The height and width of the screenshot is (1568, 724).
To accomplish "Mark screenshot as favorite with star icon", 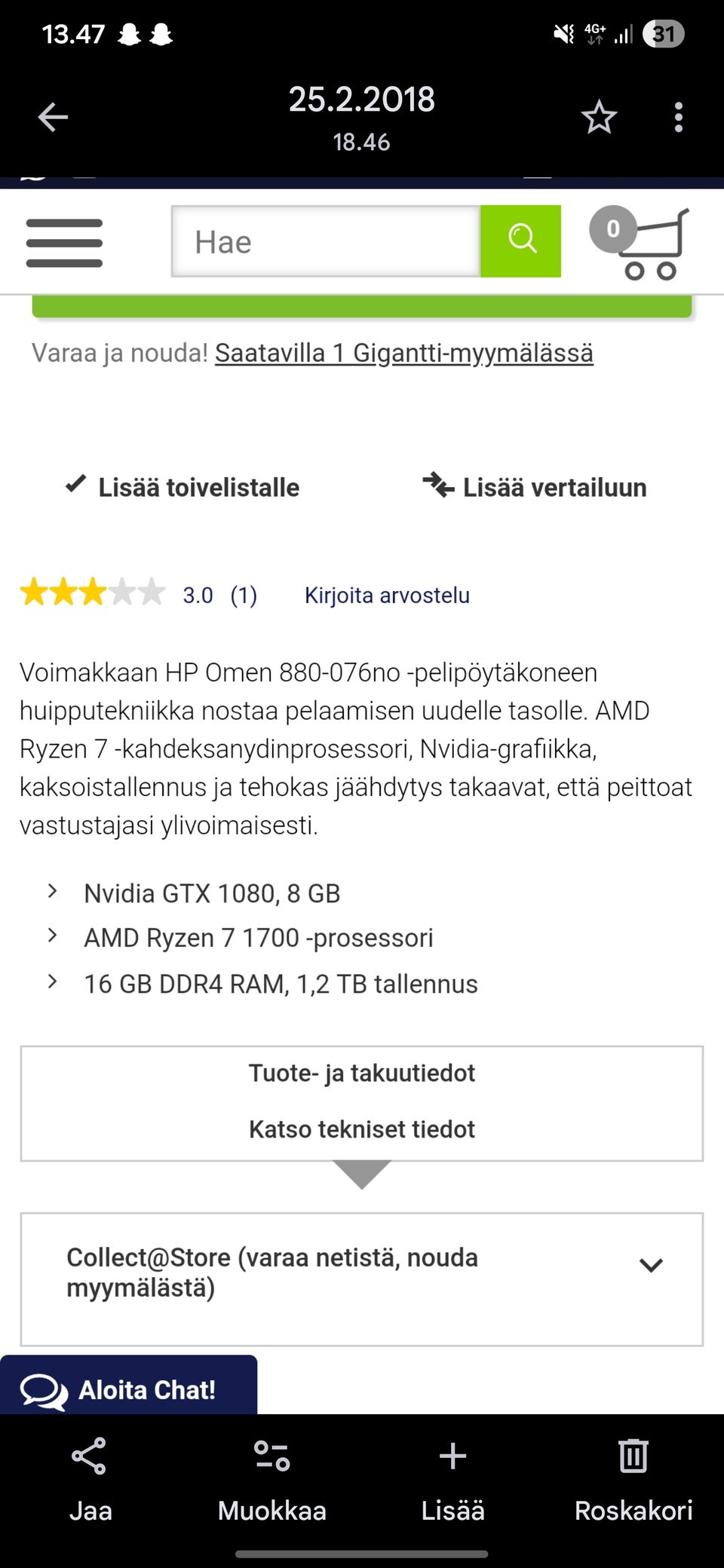I will tap(599, 117).
